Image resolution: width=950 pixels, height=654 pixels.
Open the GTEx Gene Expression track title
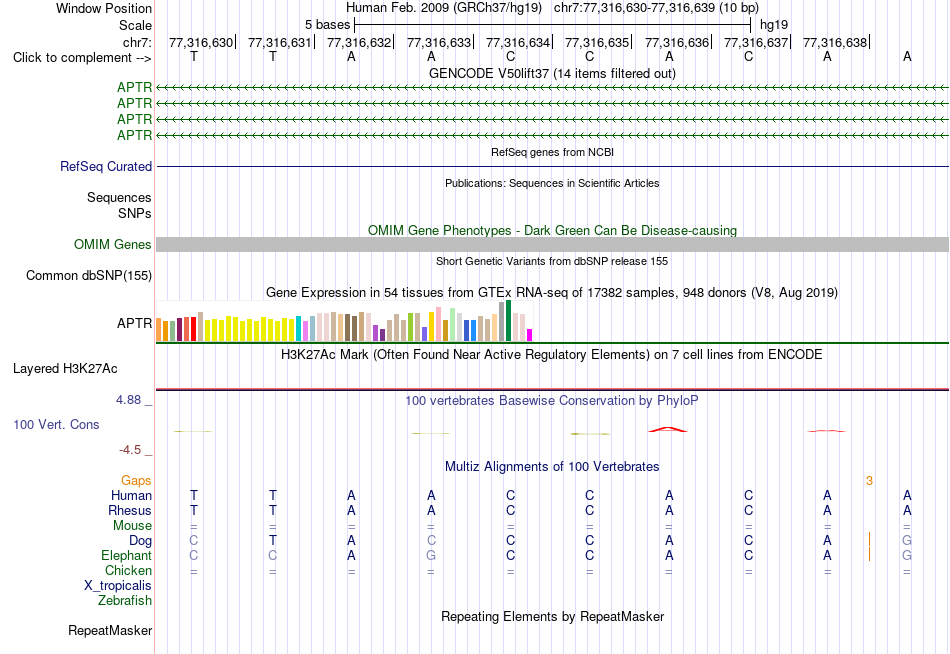tap(552, 293)
